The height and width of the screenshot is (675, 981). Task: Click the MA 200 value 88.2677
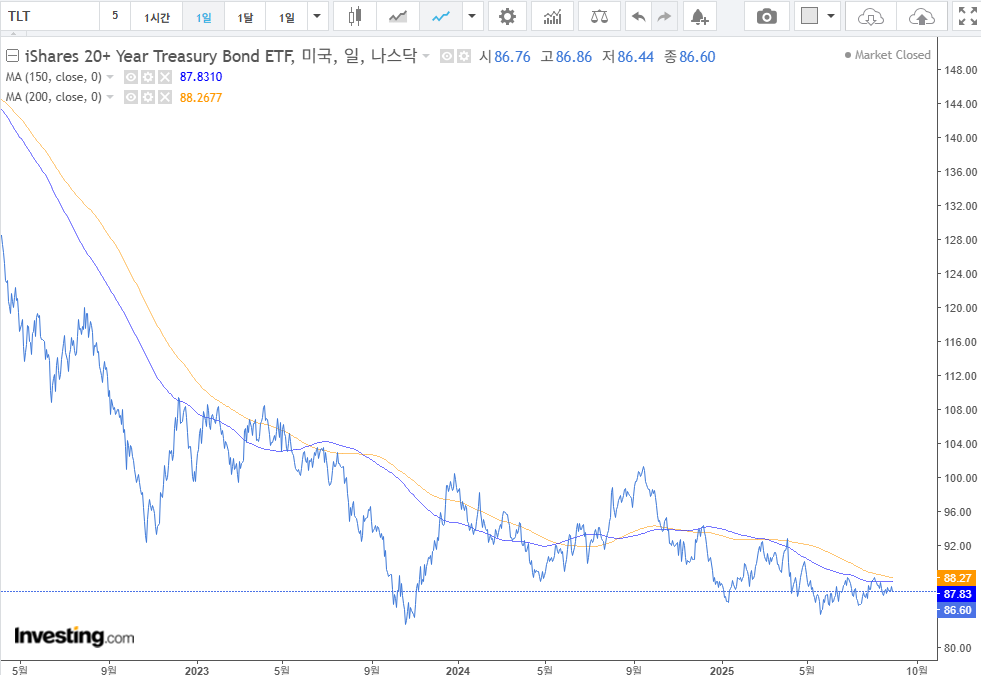(201, 98)
